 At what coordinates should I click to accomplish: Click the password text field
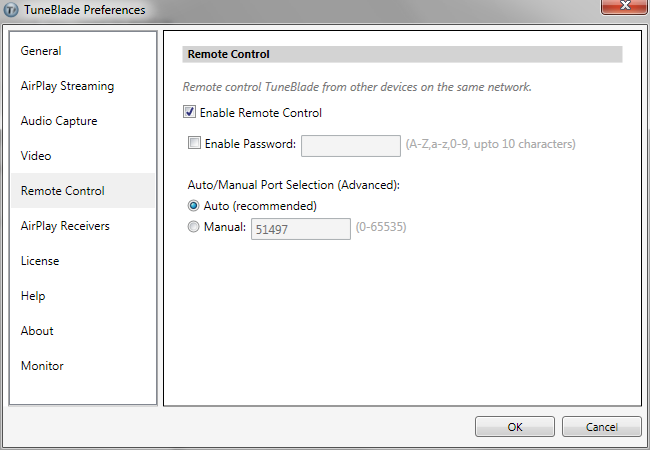pyautogui.click(x=351, y=145)
